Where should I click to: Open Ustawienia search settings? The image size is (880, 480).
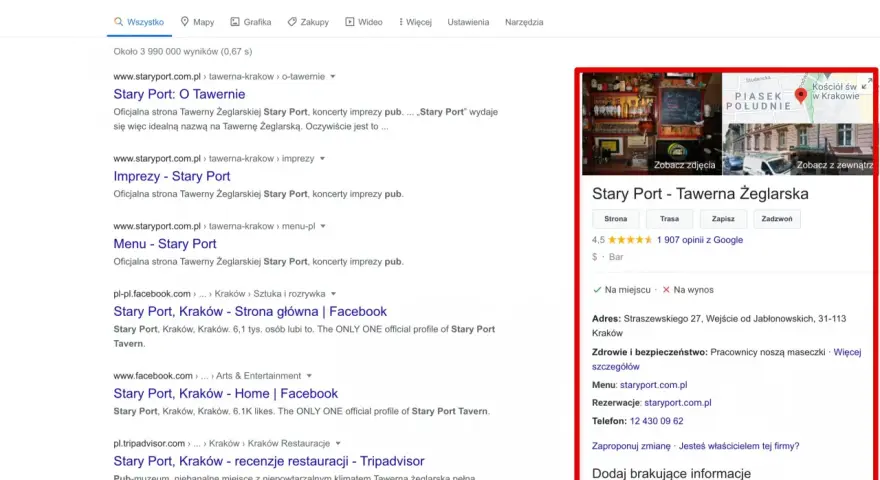468,22
